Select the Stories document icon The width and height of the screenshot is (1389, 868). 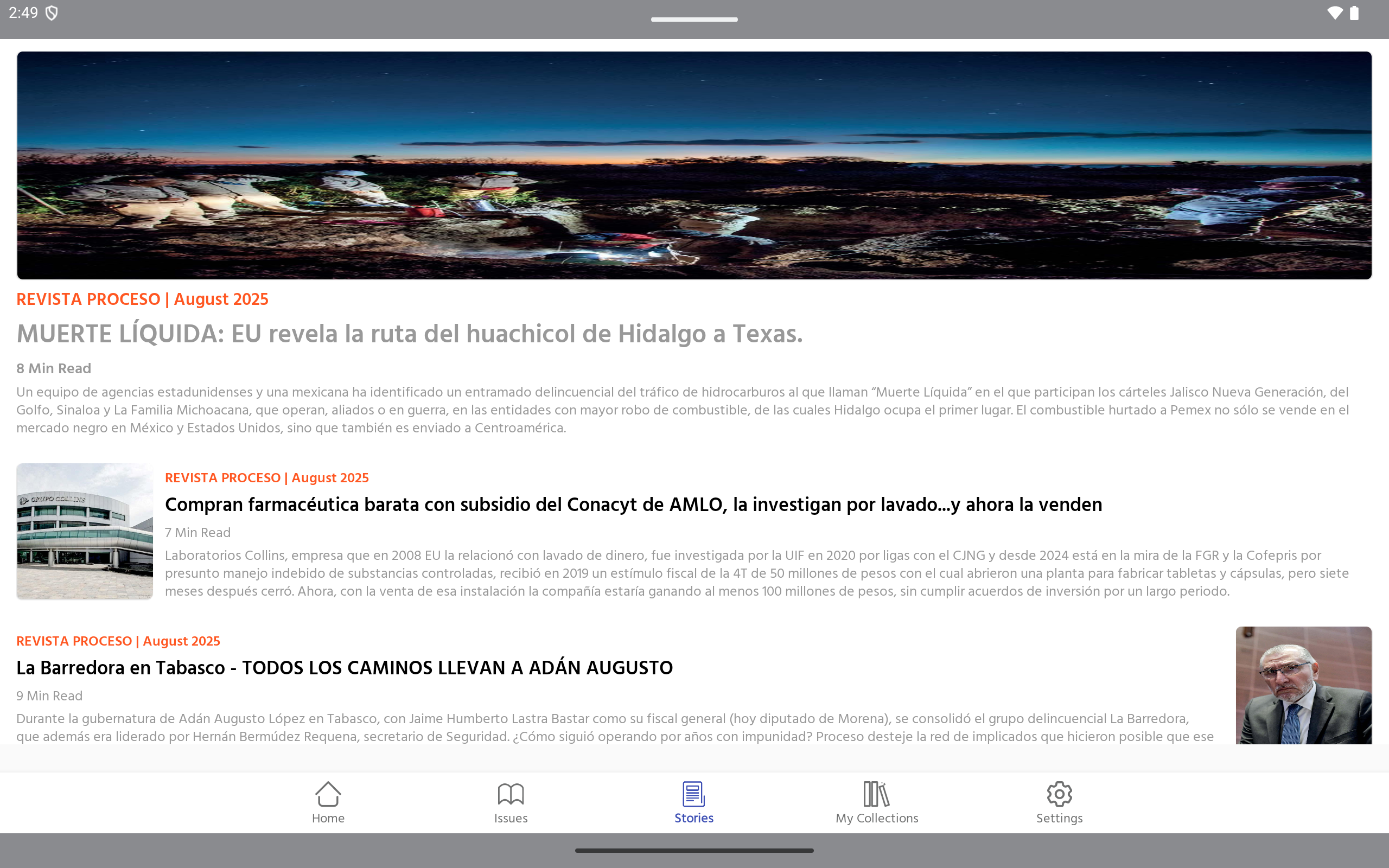click(x=693, y=794)
